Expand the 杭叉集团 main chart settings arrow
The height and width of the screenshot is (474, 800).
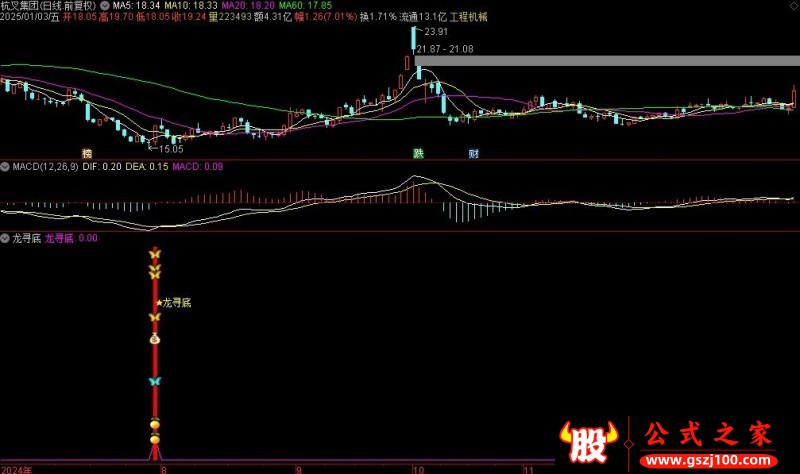coord(105,6)
